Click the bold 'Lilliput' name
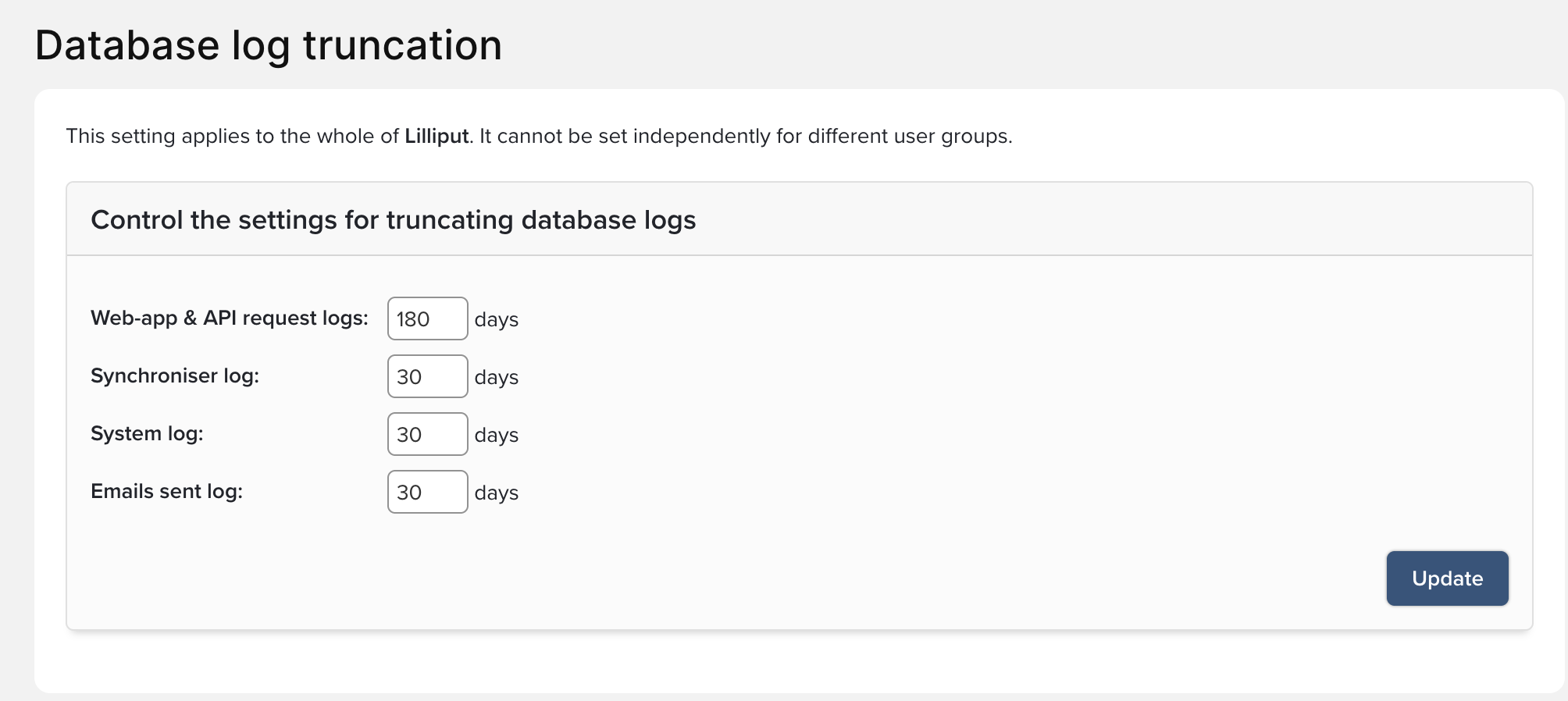The height and width of the screenshot is (701, 1568). pyautogui.click(x=437, y=137)
